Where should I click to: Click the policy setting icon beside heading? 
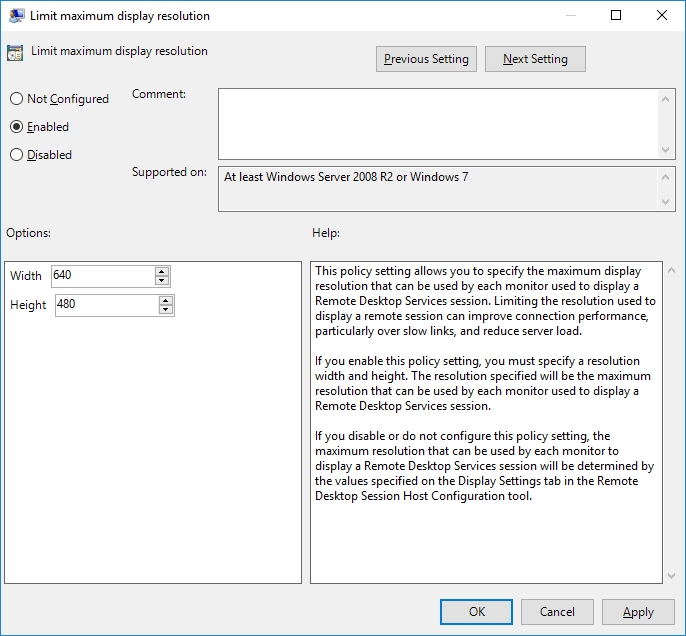click(15, 53)
